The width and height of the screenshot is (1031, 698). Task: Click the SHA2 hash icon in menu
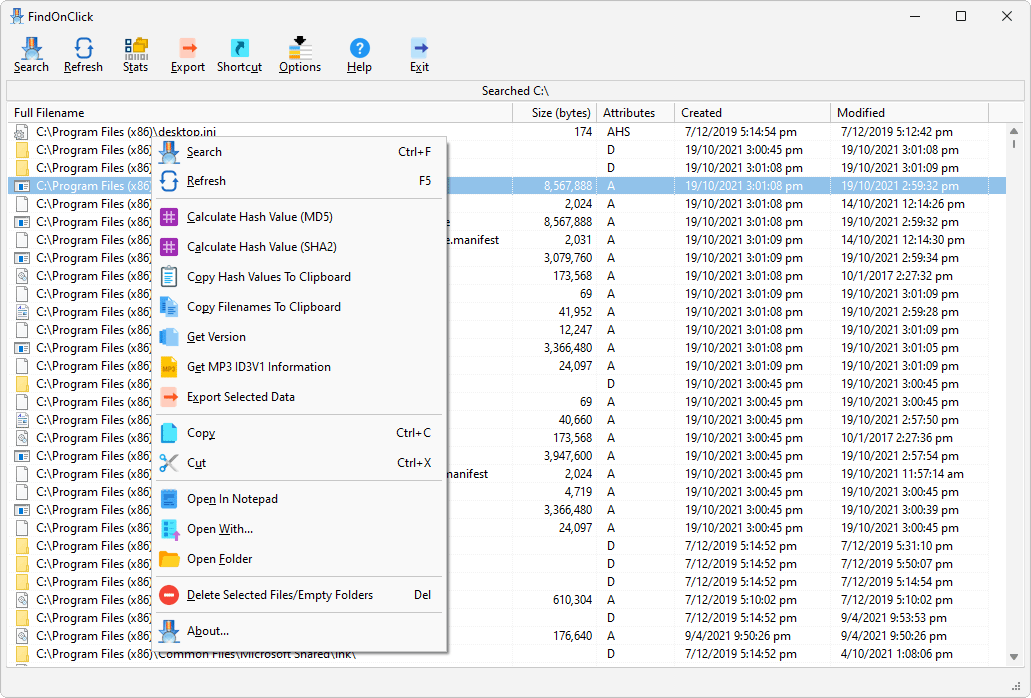click(x=169, y=247)
